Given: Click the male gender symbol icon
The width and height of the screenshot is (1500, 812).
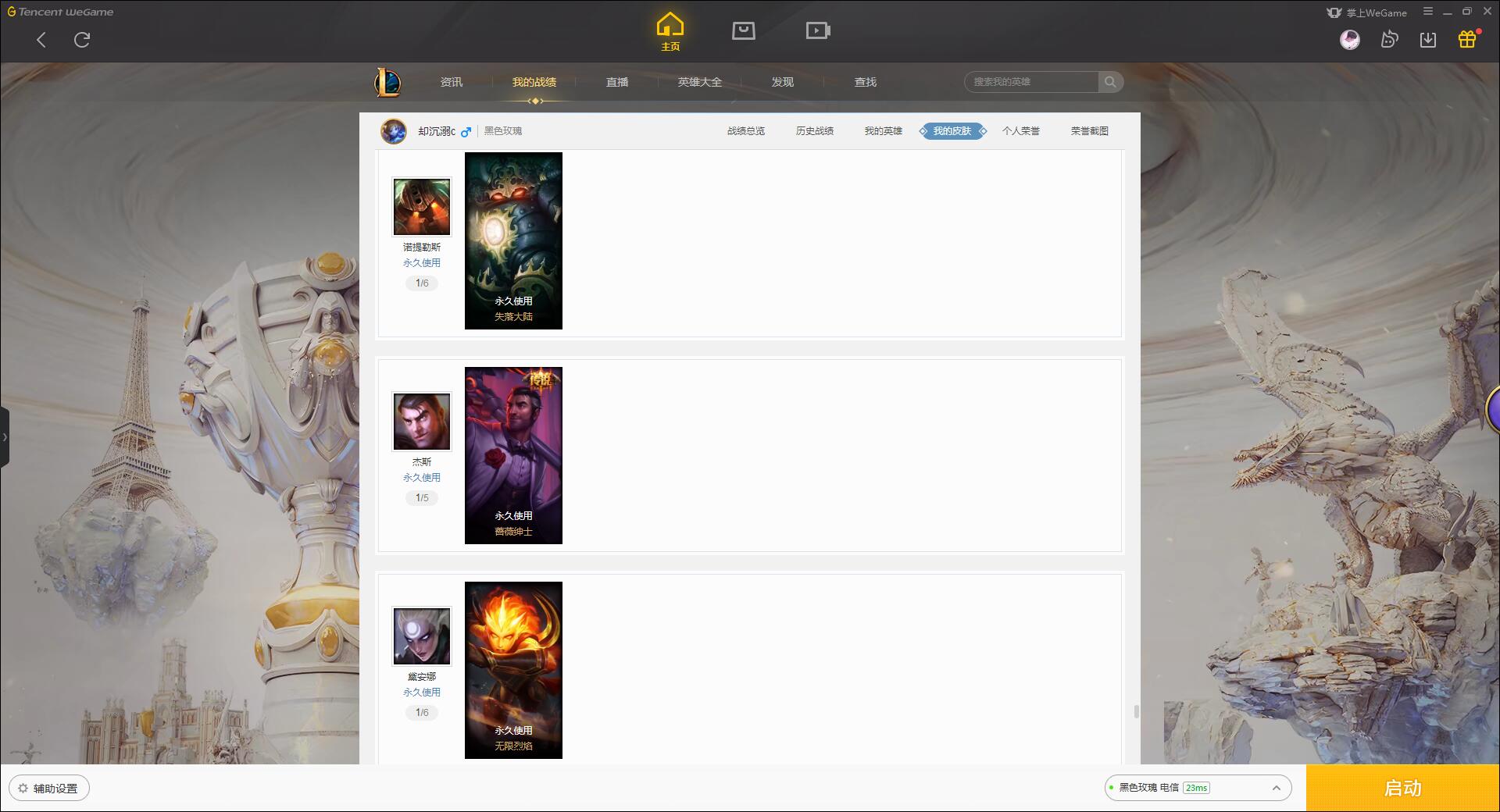Looking at the screenshot, I should 466,131.
